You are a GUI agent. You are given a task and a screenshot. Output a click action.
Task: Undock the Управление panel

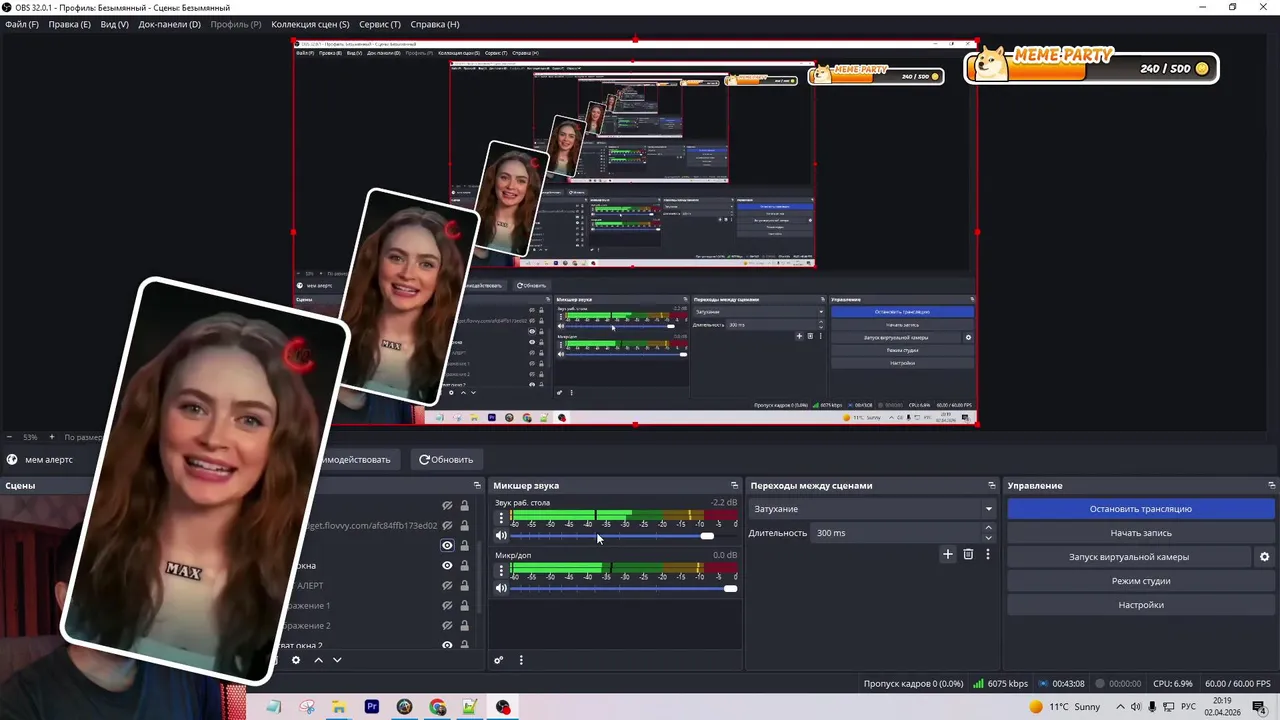1271,486
